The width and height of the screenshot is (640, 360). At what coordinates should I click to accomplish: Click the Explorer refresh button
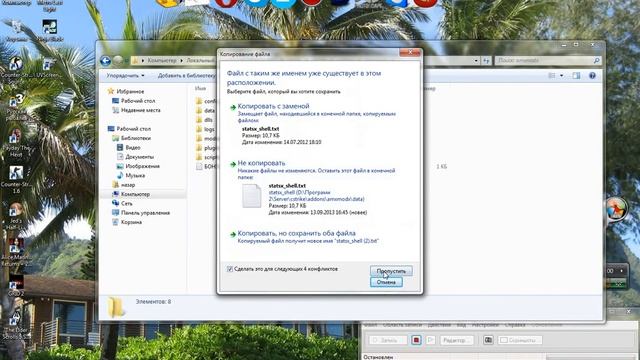(486, 61)
